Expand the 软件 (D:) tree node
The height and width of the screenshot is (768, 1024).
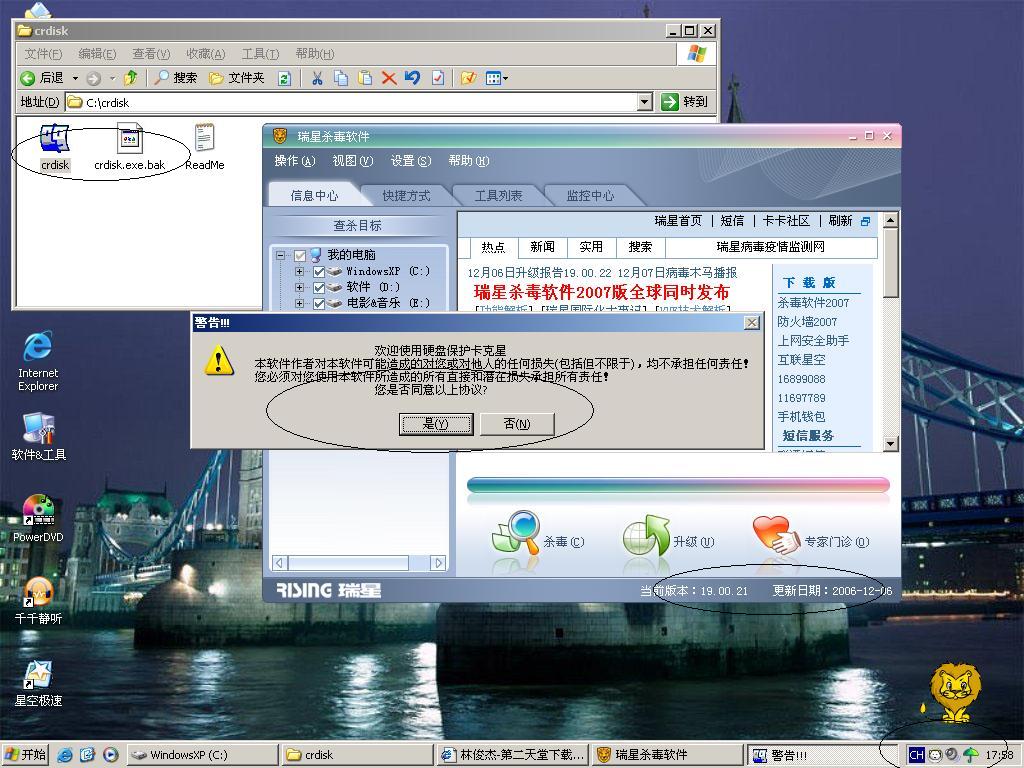point(299,287)
